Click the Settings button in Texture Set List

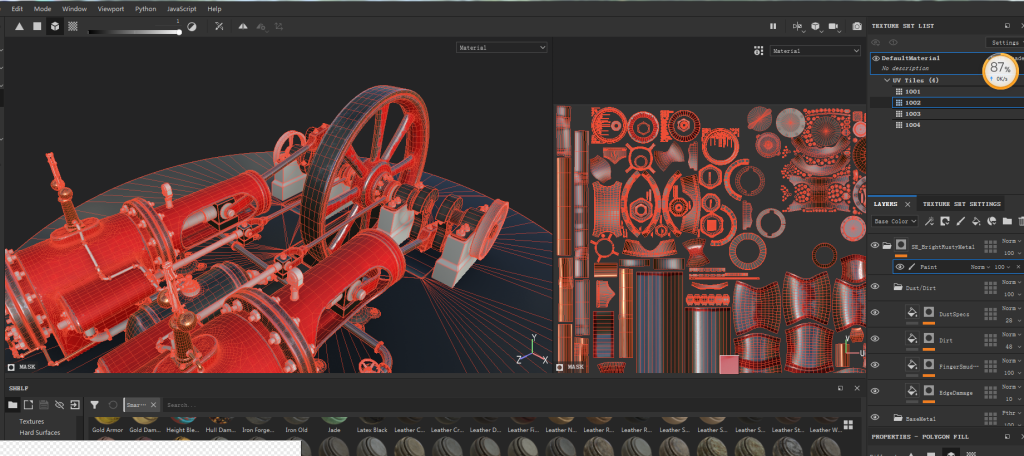click(x=1004, y=42)
